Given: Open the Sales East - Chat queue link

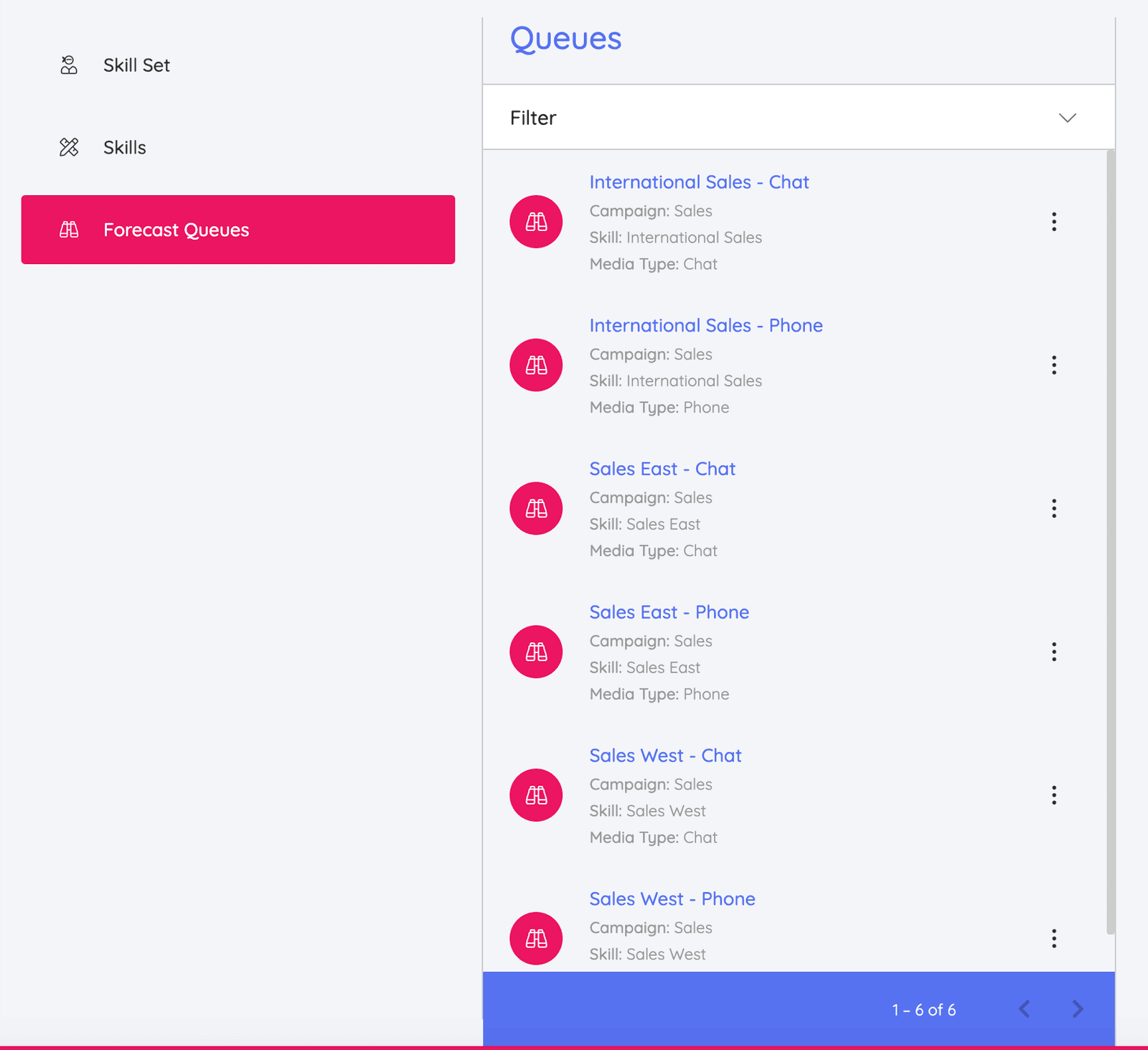Looking at the screenshot, I should pos(662,468).
